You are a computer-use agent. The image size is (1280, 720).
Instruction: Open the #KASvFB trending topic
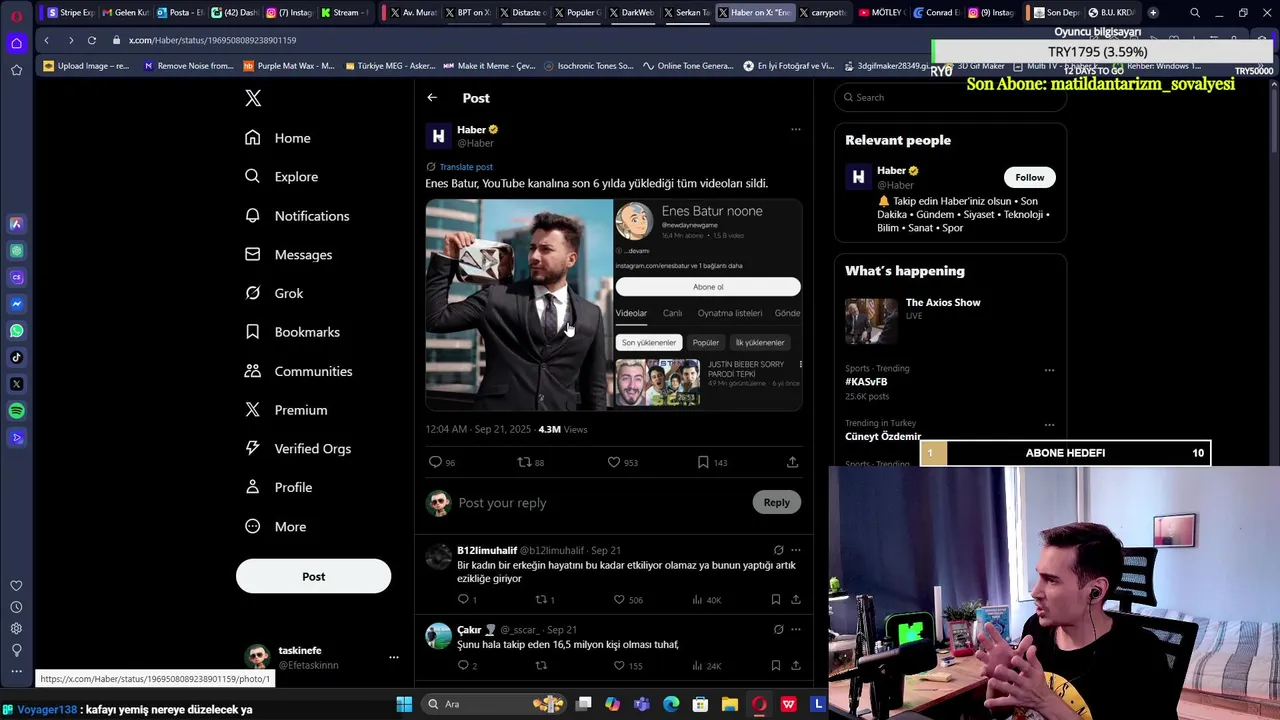866,381
